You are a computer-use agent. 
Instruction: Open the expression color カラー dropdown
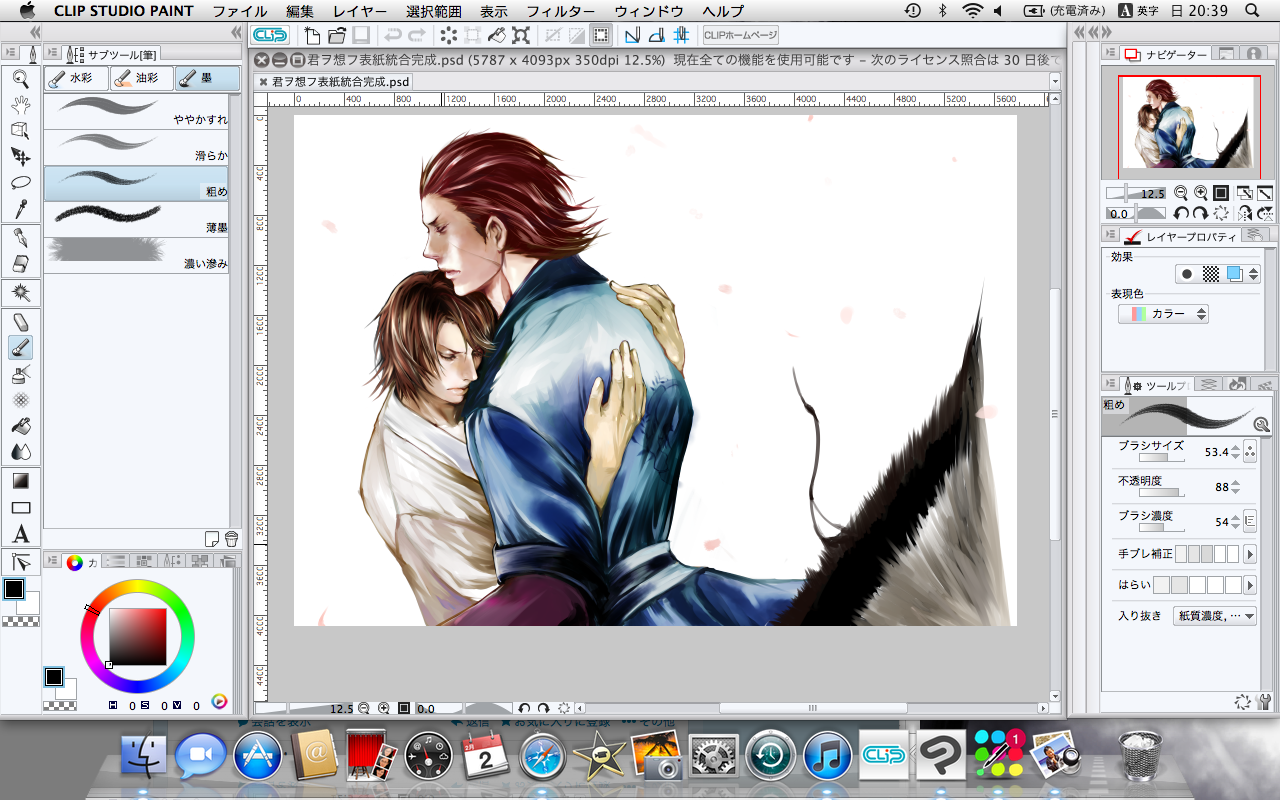coord(1163,314)
